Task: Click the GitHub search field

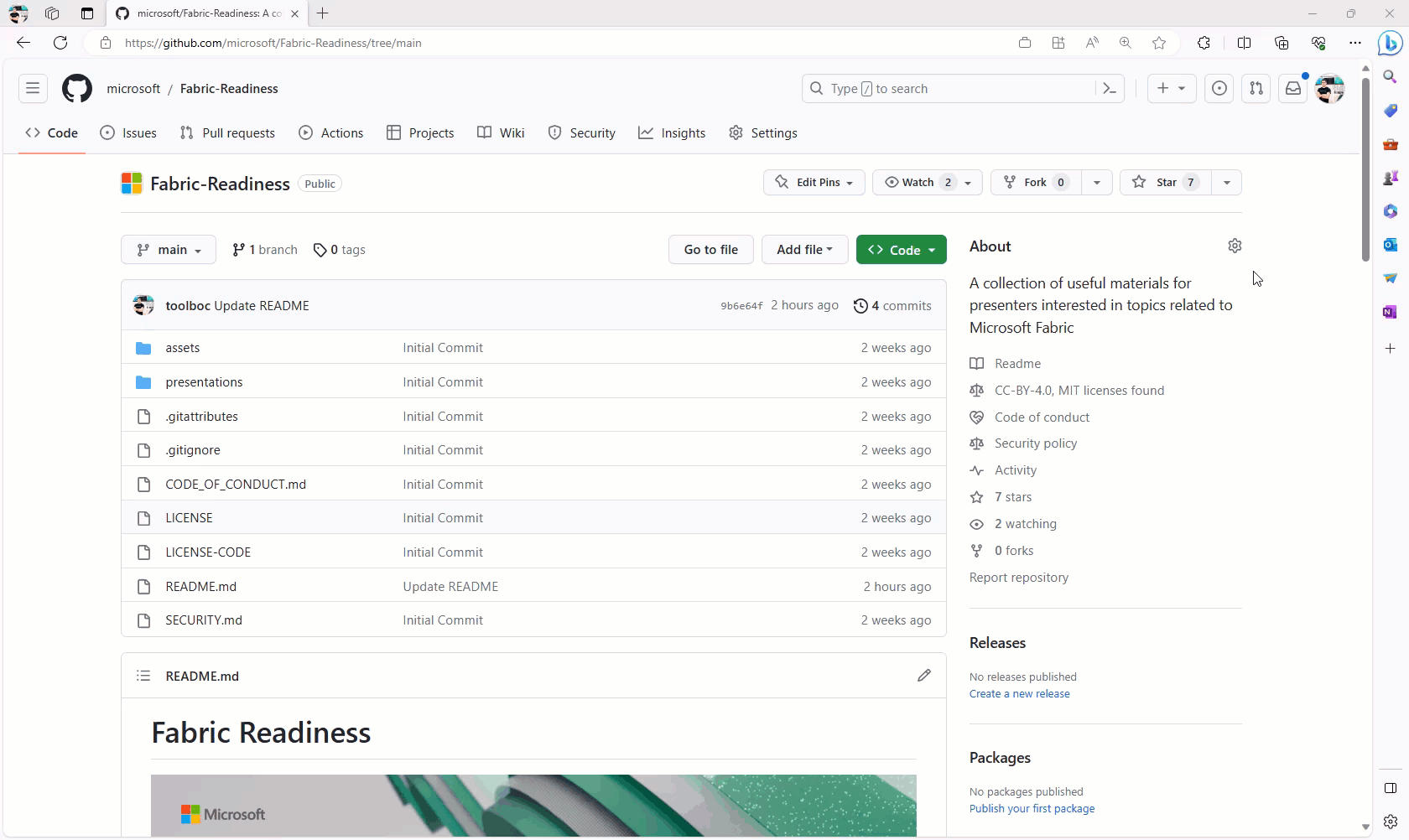Action: [956, 88]
